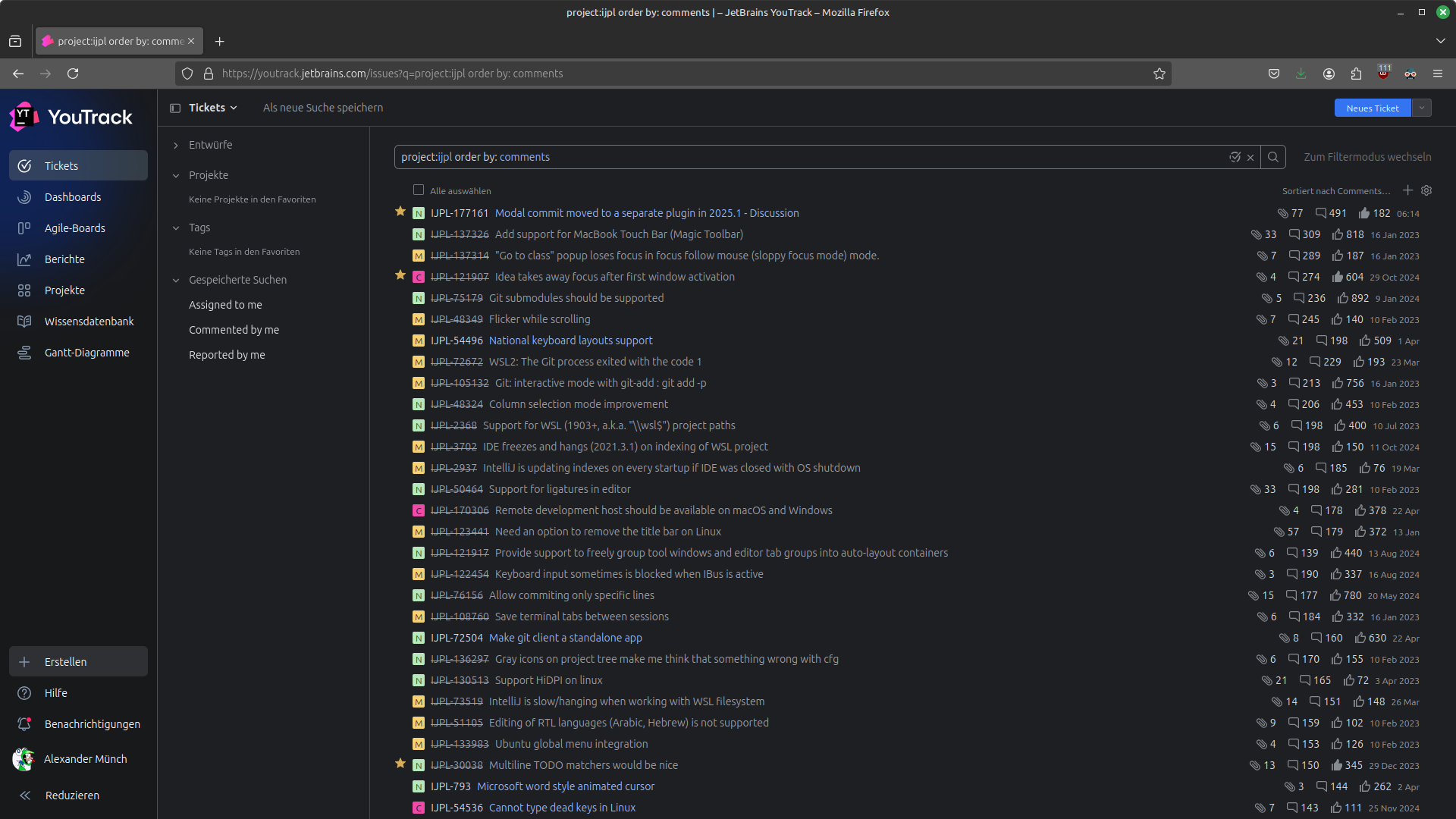Click Zum Filtermodus wechseln

1367,157
